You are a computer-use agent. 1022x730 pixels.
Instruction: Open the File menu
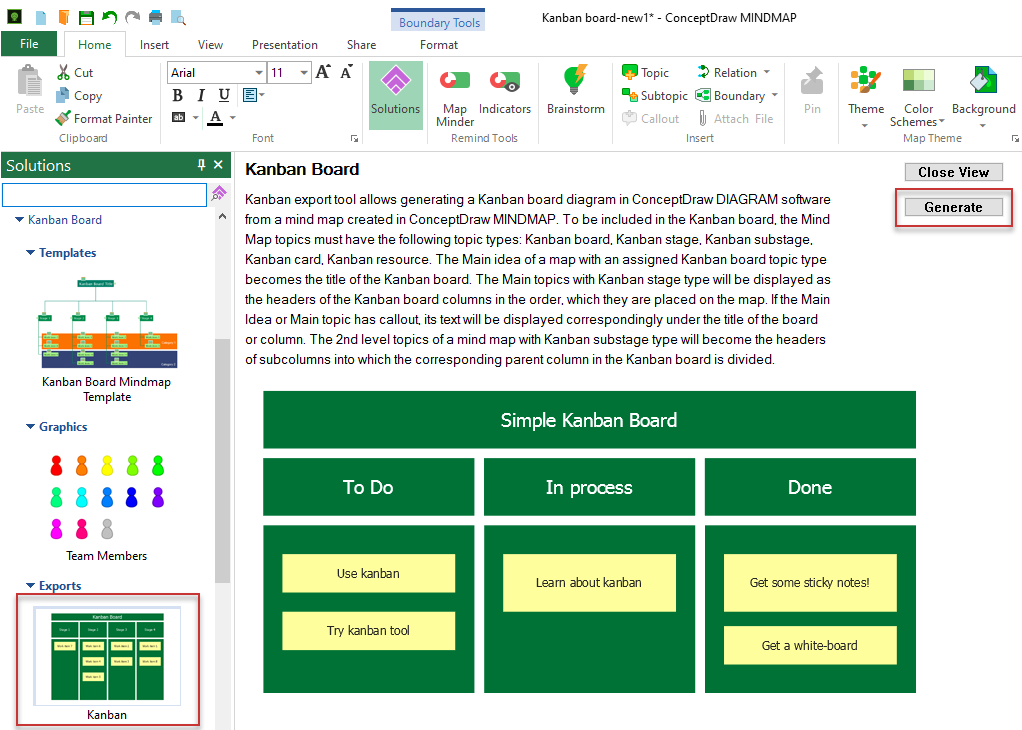[29, 44]
